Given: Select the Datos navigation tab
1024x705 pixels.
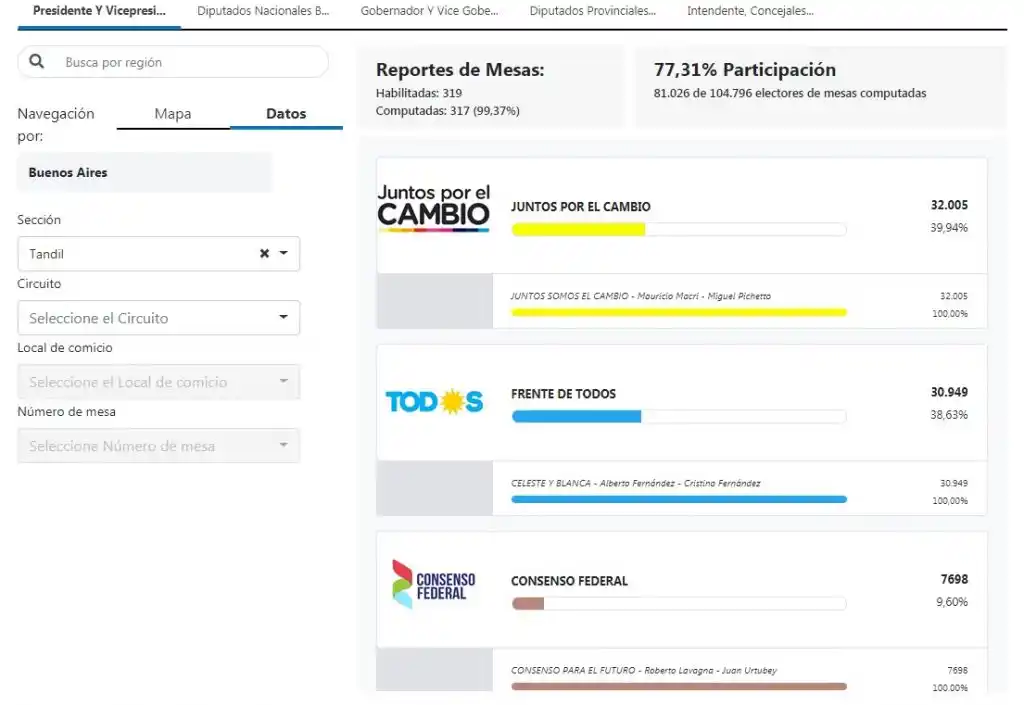Looking at the screenshot, I should click(x=286, y=114).
